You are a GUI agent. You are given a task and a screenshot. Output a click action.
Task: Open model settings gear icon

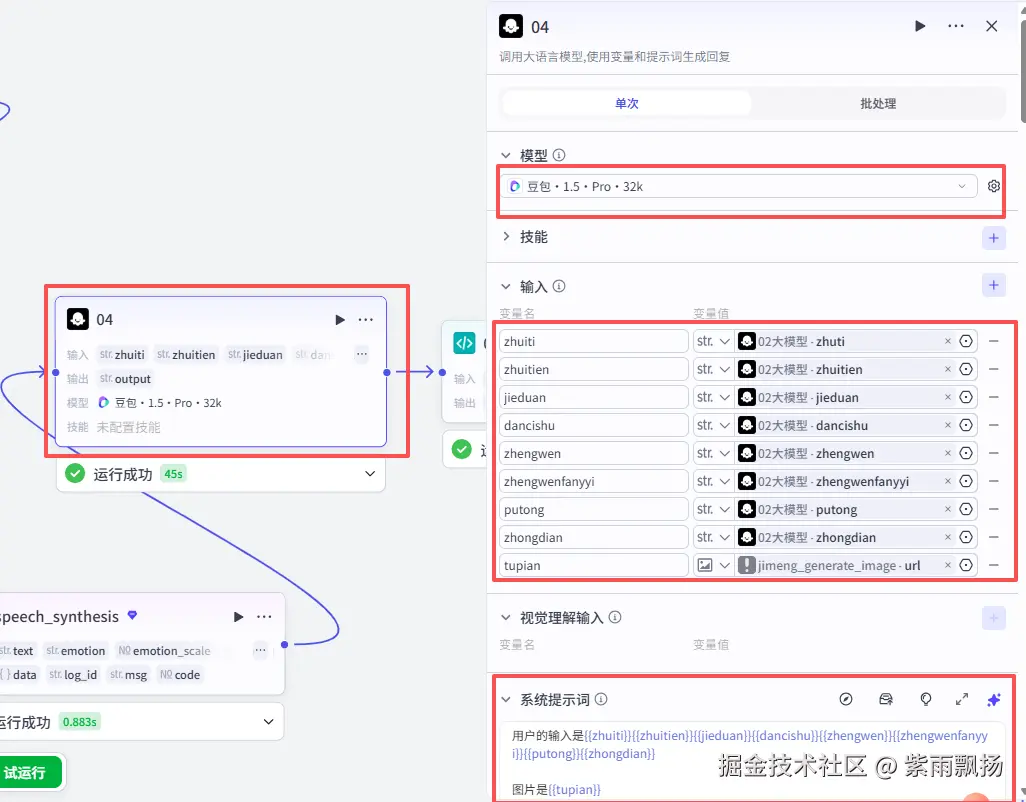pyautogui.click(x=994, y=186)
